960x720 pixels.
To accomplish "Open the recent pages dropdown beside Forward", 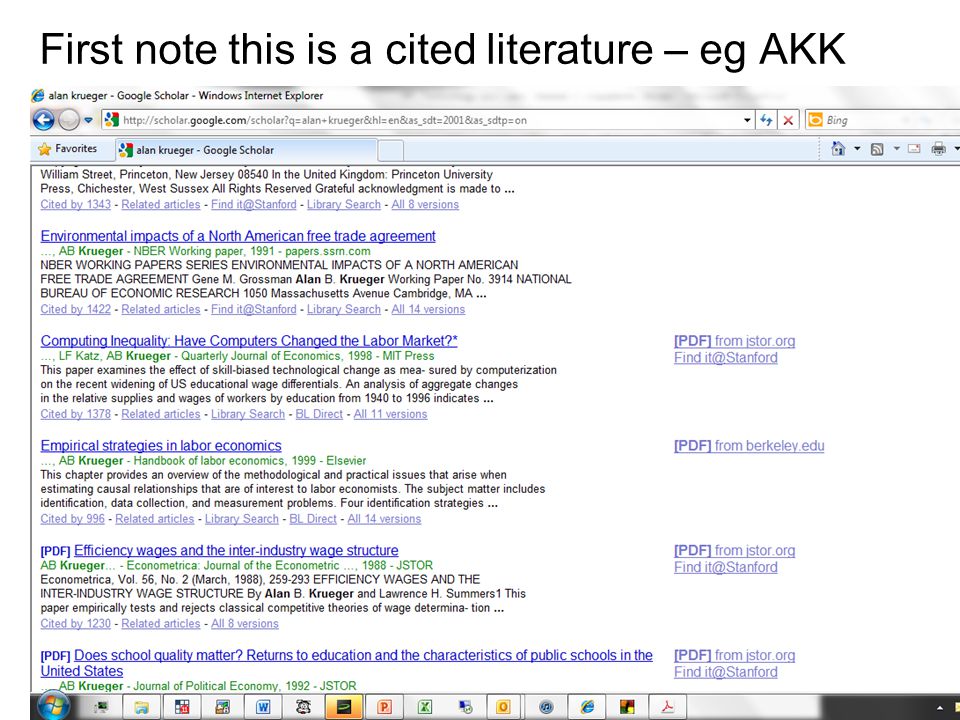I will click(x=88, y=120).
